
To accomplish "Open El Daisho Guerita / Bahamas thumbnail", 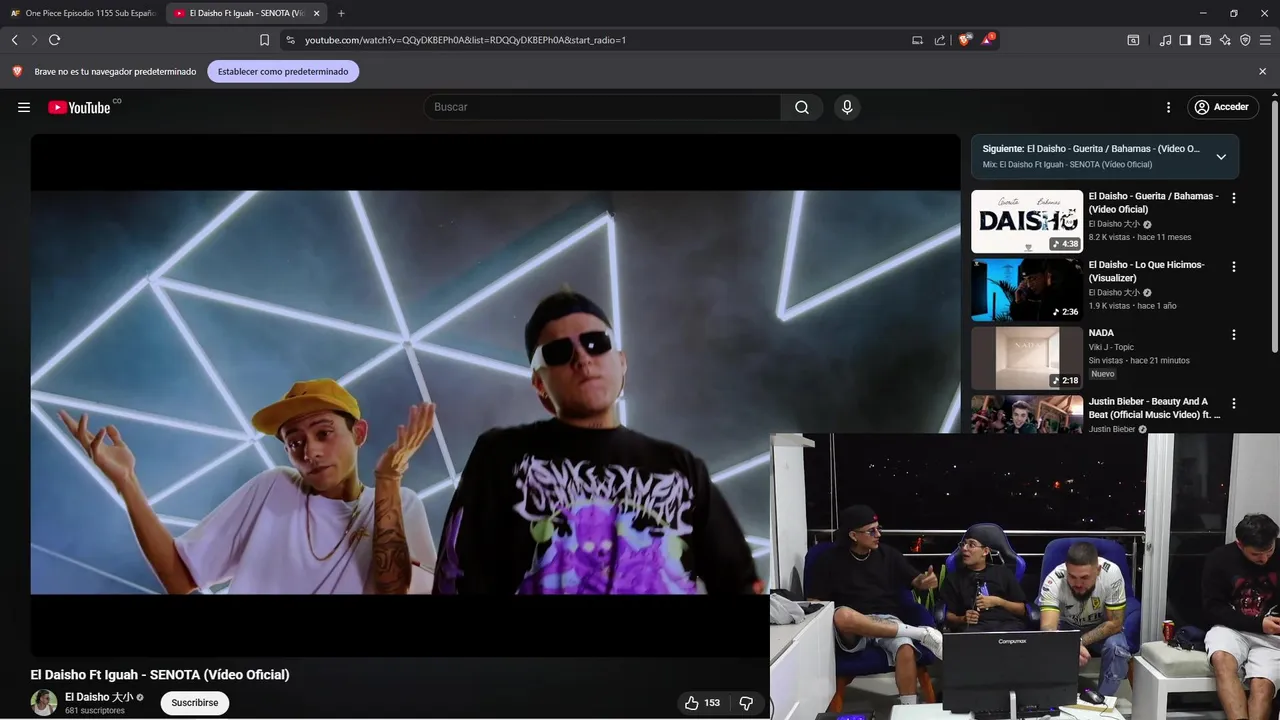I will pyautogui.click(x=1027, y=221).
